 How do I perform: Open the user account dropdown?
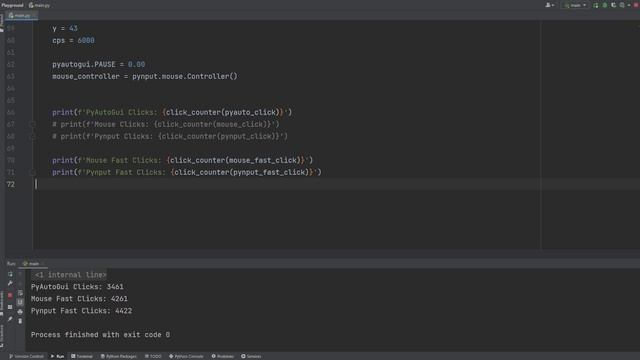tap(550, 5)
